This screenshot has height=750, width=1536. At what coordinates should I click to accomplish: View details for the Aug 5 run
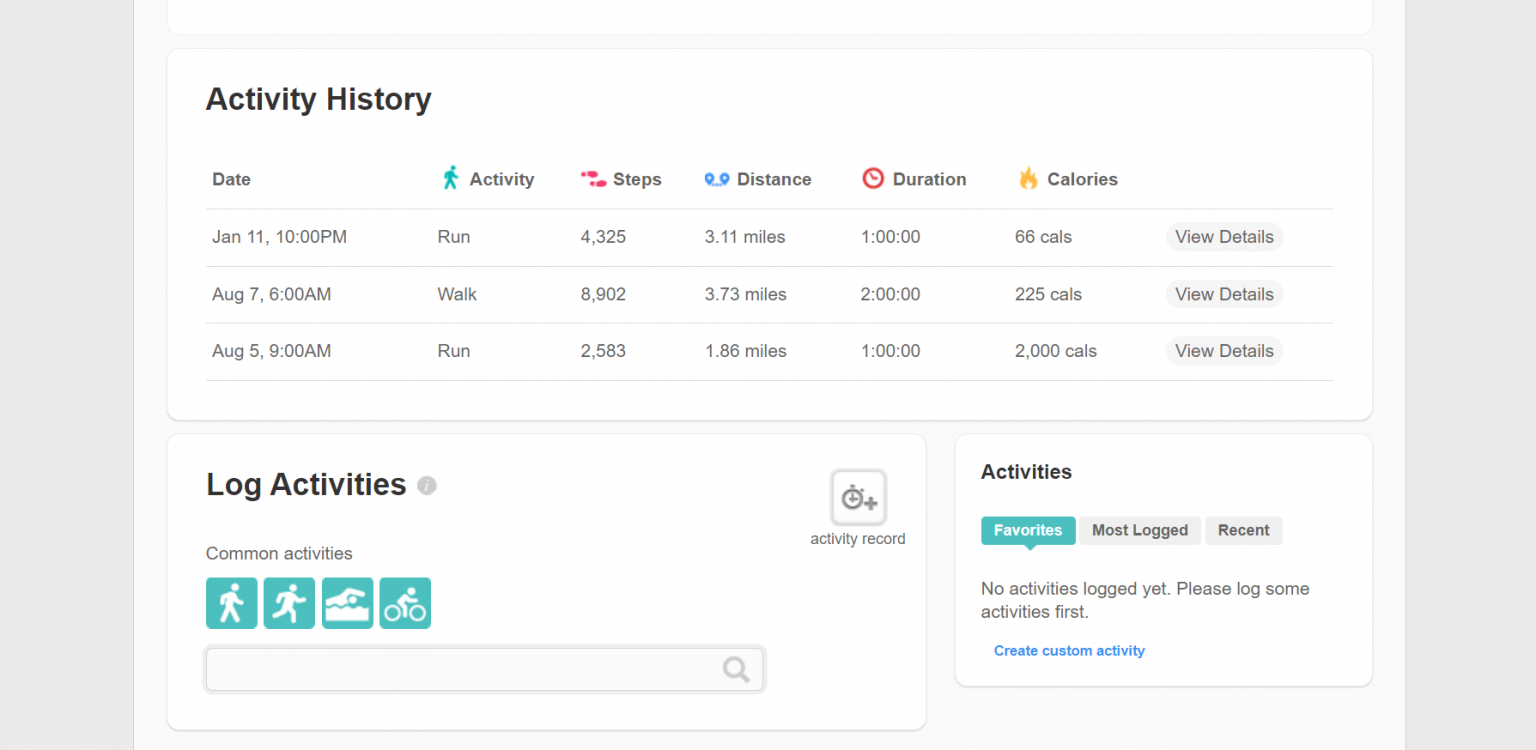pos(1224,351)
